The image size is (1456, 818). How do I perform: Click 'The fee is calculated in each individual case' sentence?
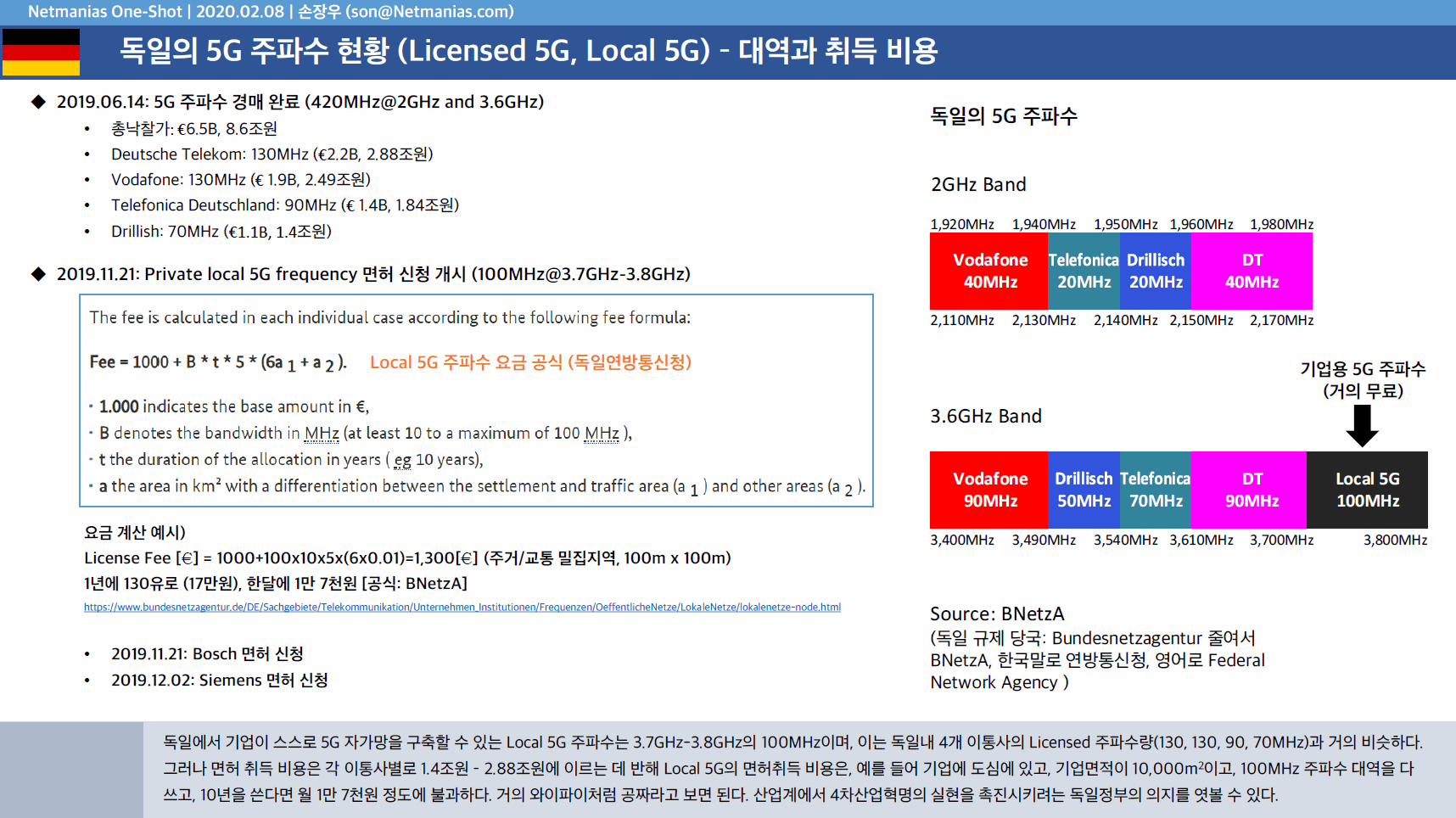coord(390,317)
